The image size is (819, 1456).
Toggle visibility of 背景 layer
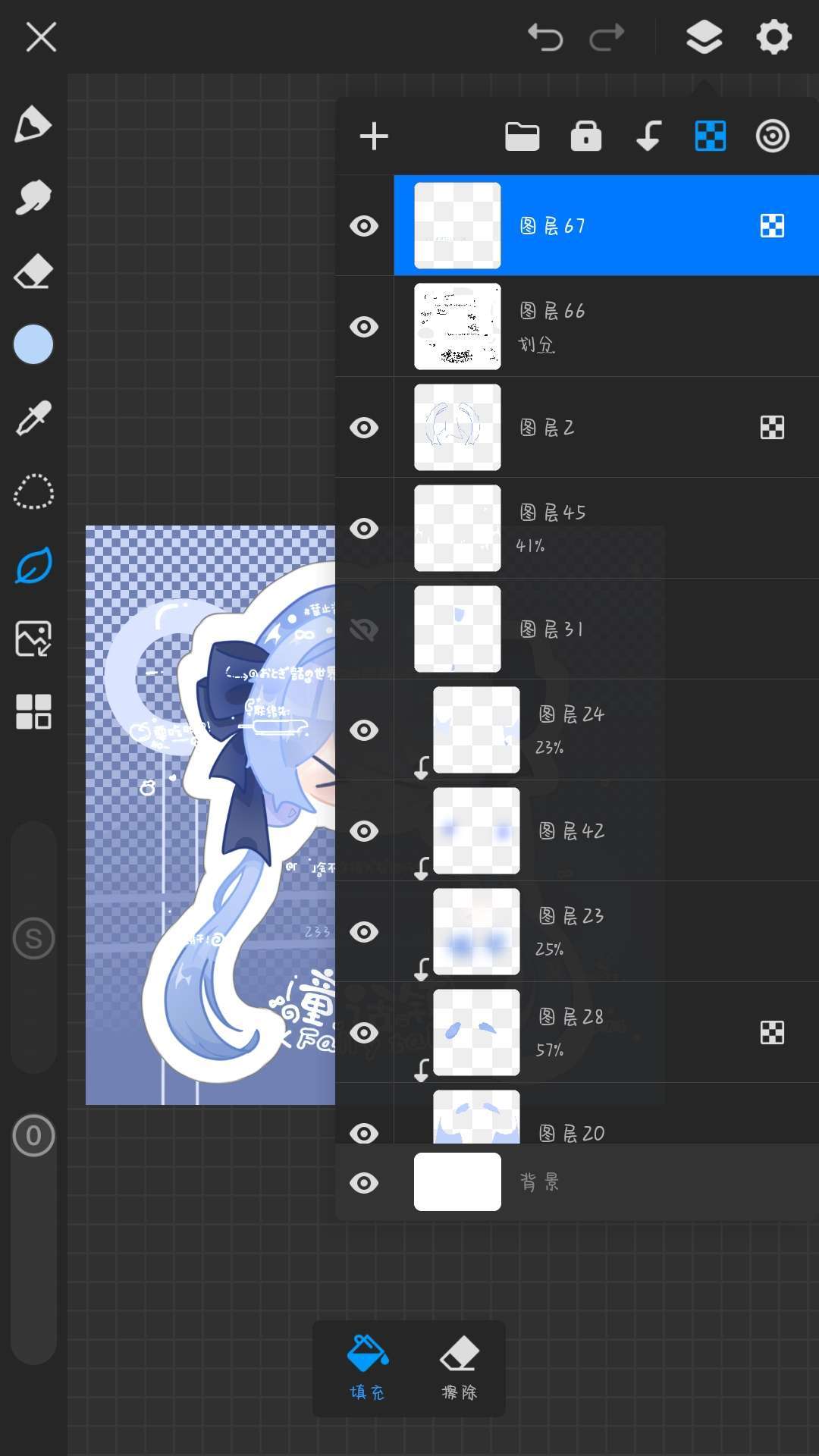click(364, 1183)
